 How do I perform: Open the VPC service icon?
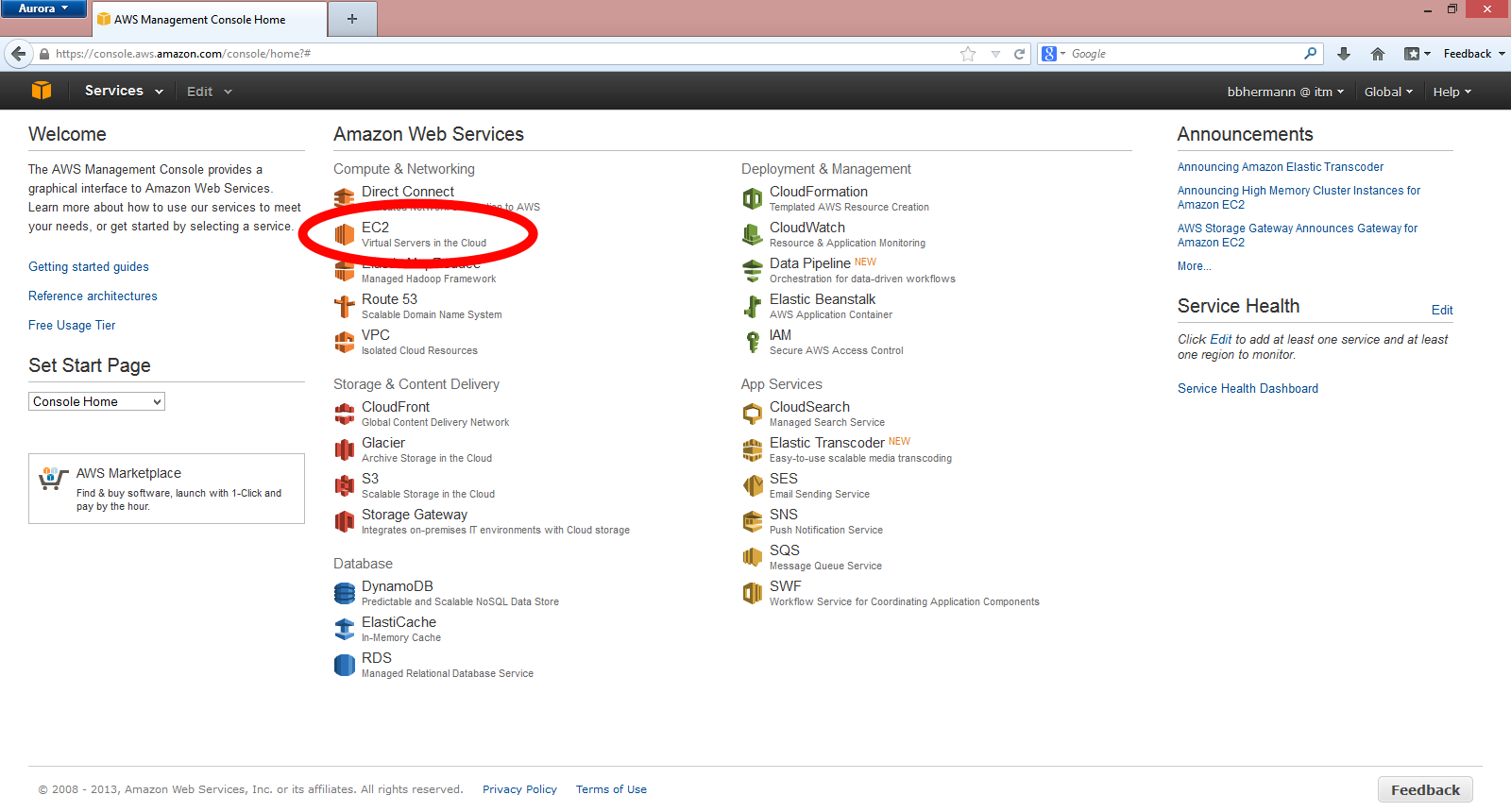click(345, 342)
